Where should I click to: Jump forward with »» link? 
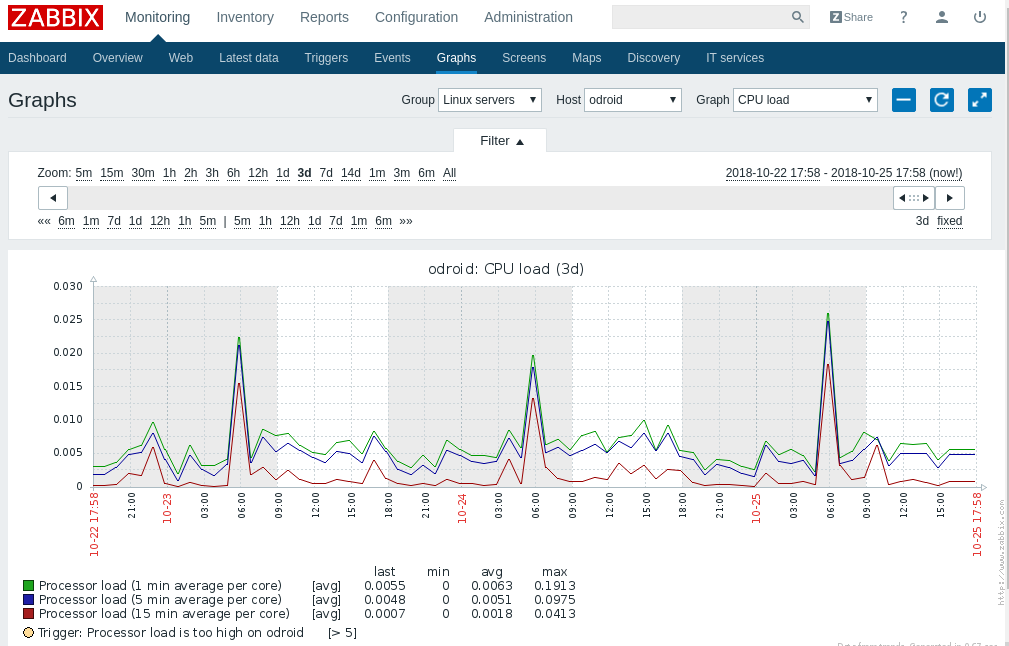click(405, 221)
